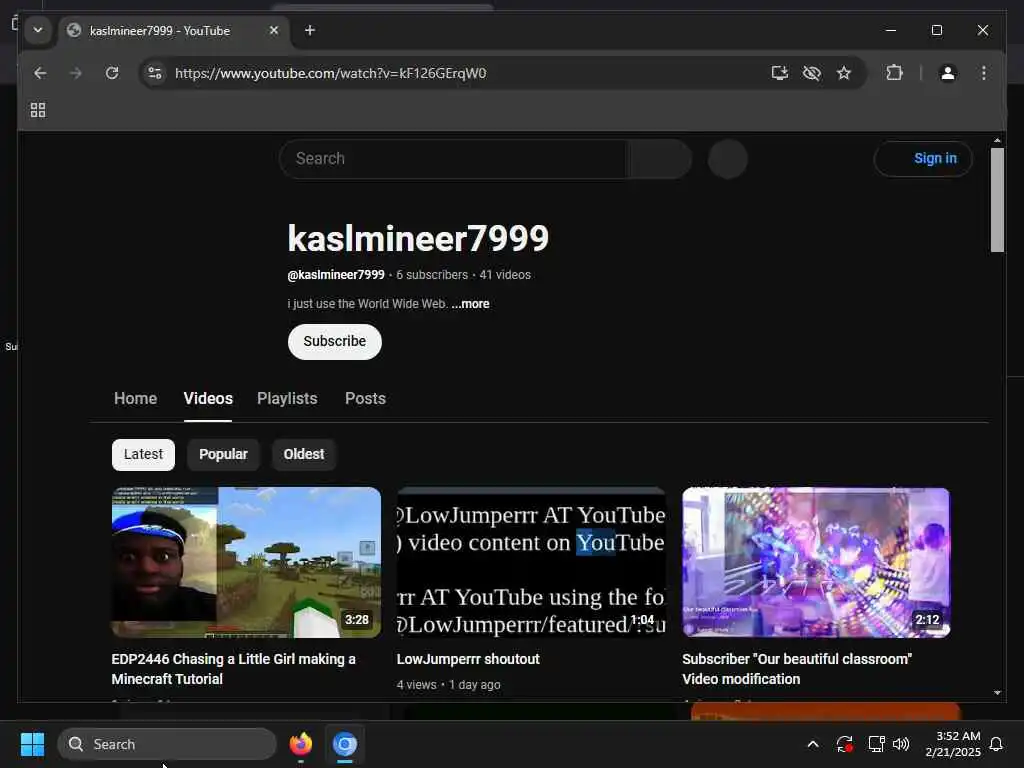Submit the YouTube search button
The width and height of the screenshot is (1024, 768).
tap(660, 159)
